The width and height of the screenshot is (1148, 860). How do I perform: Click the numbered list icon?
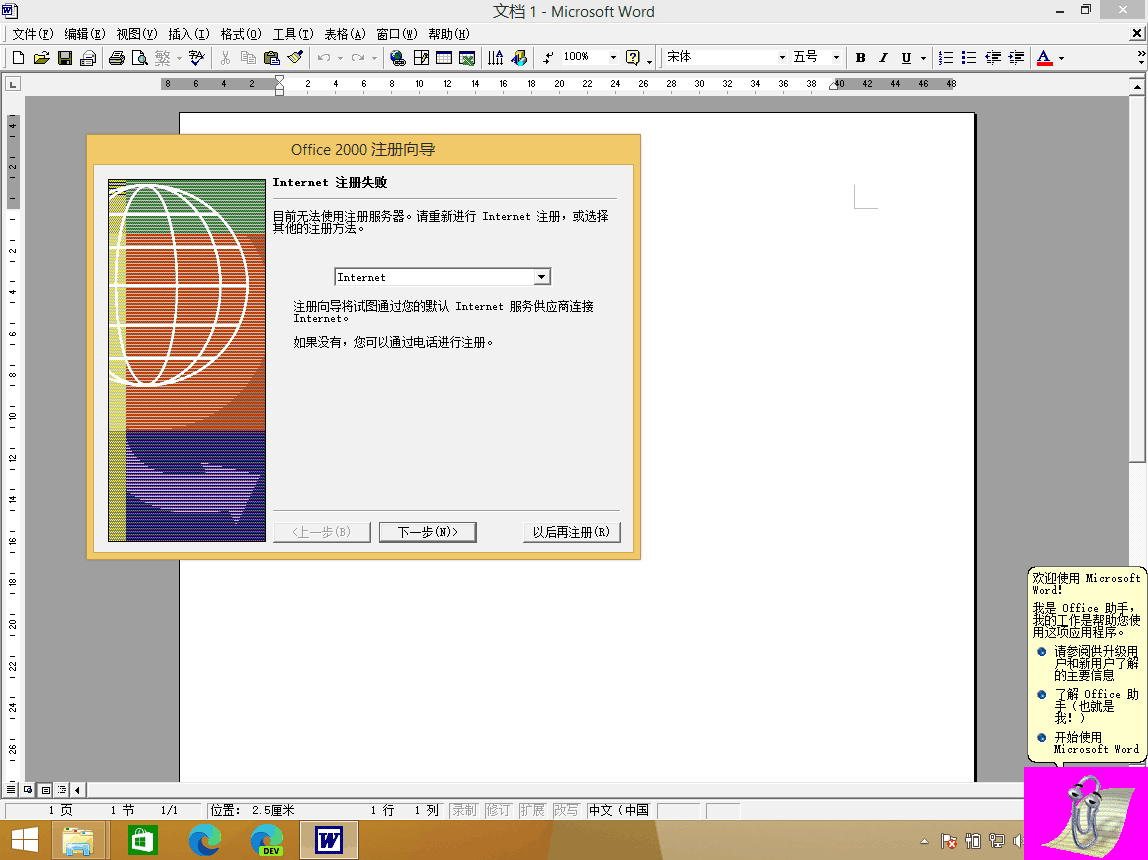point(946,58)
